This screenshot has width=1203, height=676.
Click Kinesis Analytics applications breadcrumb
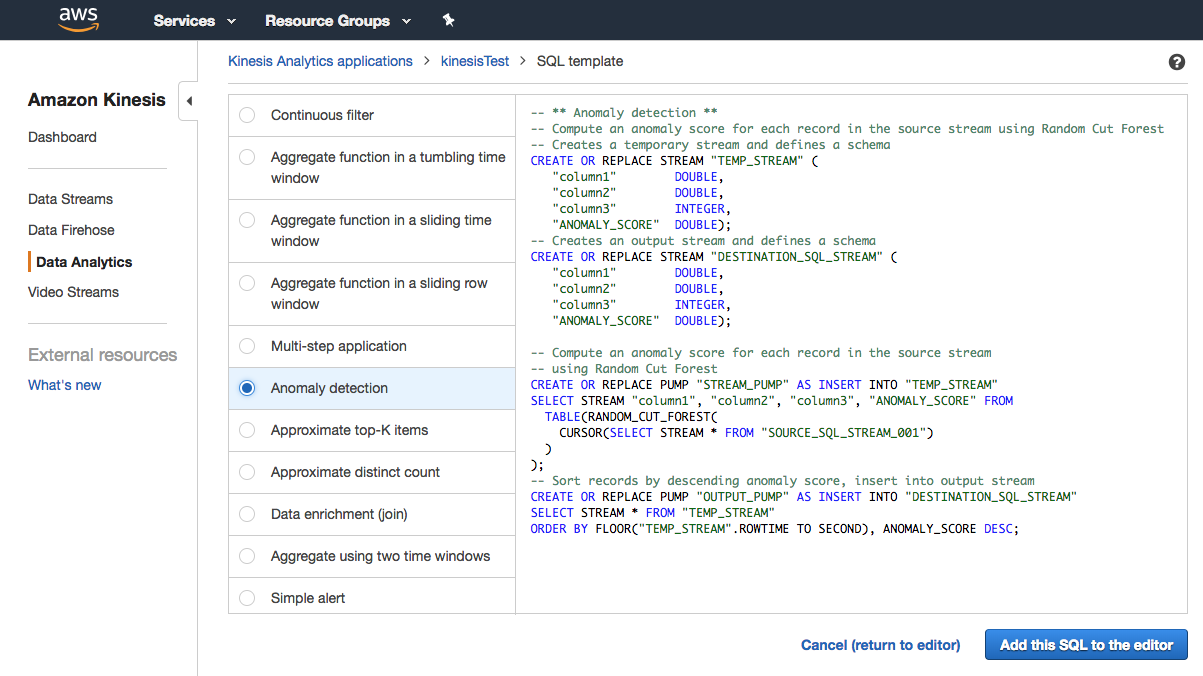(320, 61)
